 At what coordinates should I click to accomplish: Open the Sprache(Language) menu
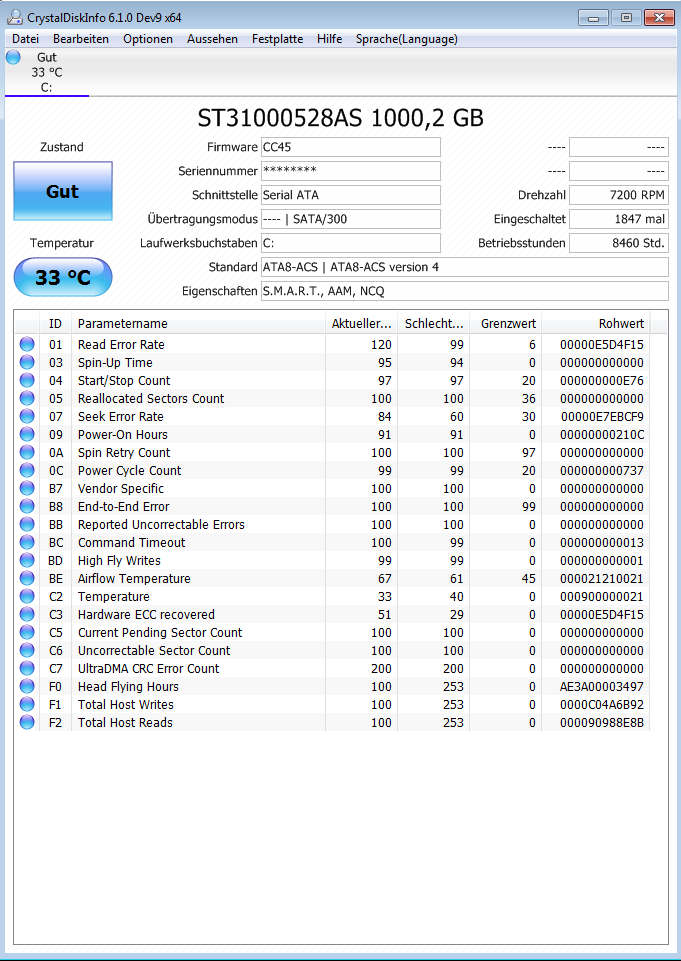tap(406, 39)
